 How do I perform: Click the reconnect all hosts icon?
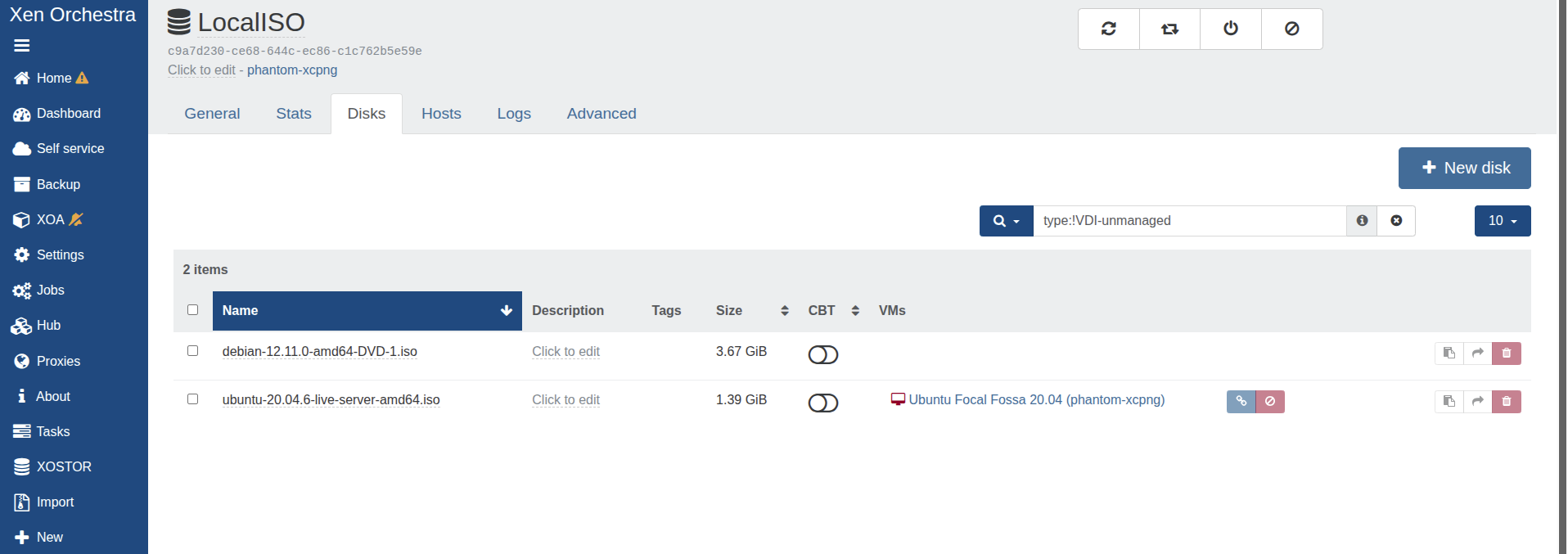point(1169,29)
